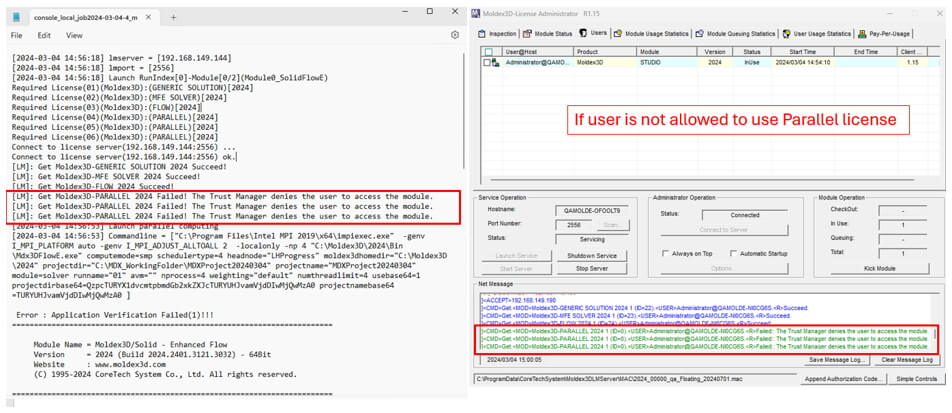Sort by the Product column header
Screen dimensions: 952x413
[x=604, y=52]
